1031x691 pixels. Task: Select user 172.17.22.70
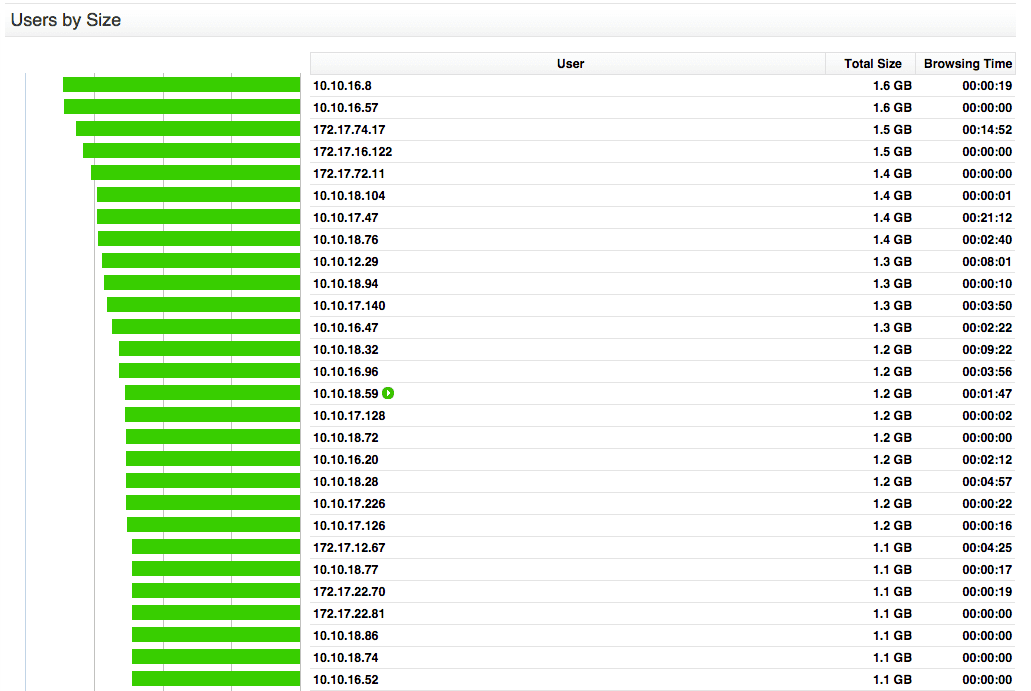pos(349,592)
